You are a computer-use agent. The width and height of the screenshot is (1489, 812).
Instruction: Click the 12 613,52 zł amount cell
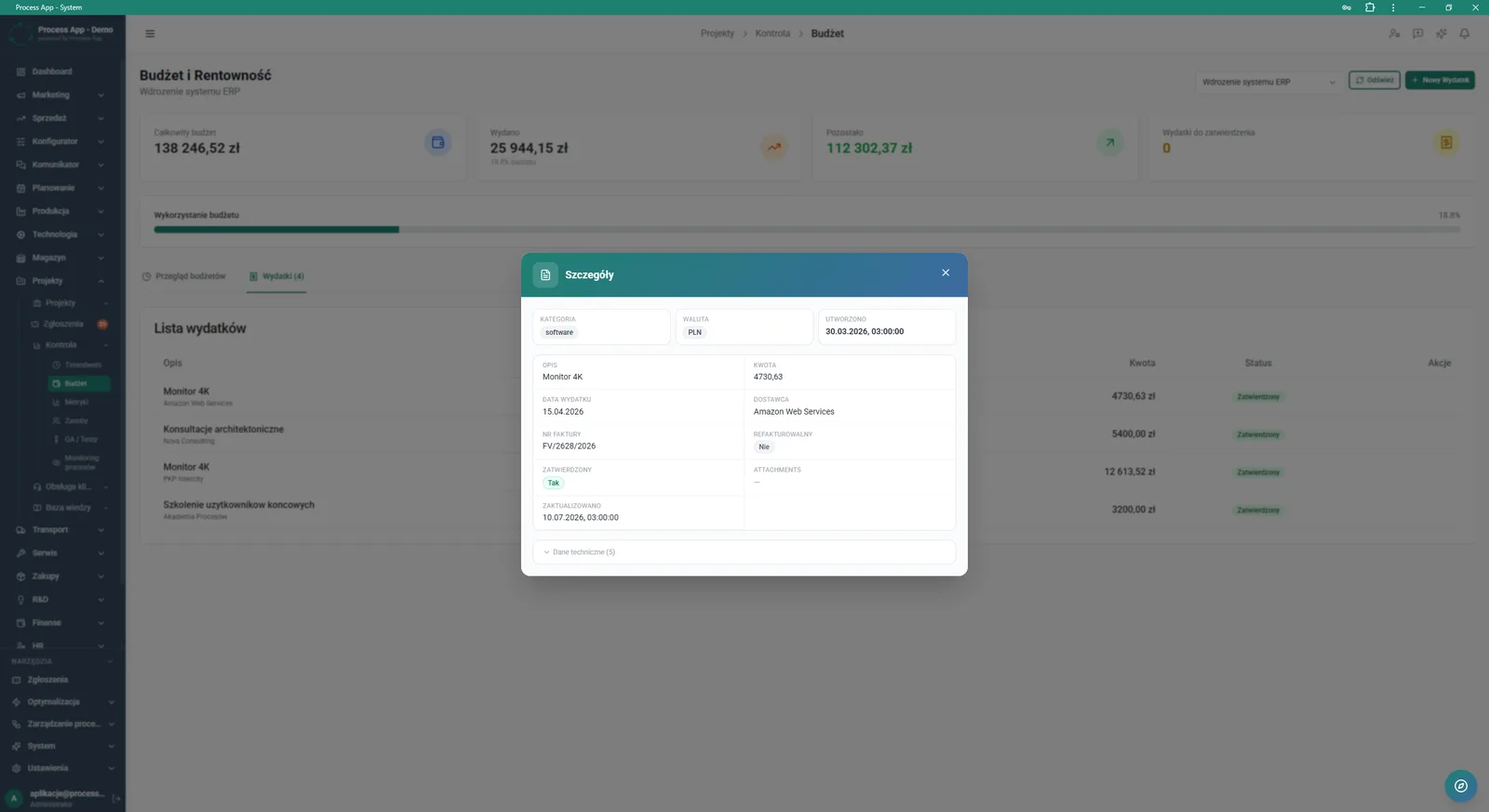pyautogui.click(x=1129, y=472)
